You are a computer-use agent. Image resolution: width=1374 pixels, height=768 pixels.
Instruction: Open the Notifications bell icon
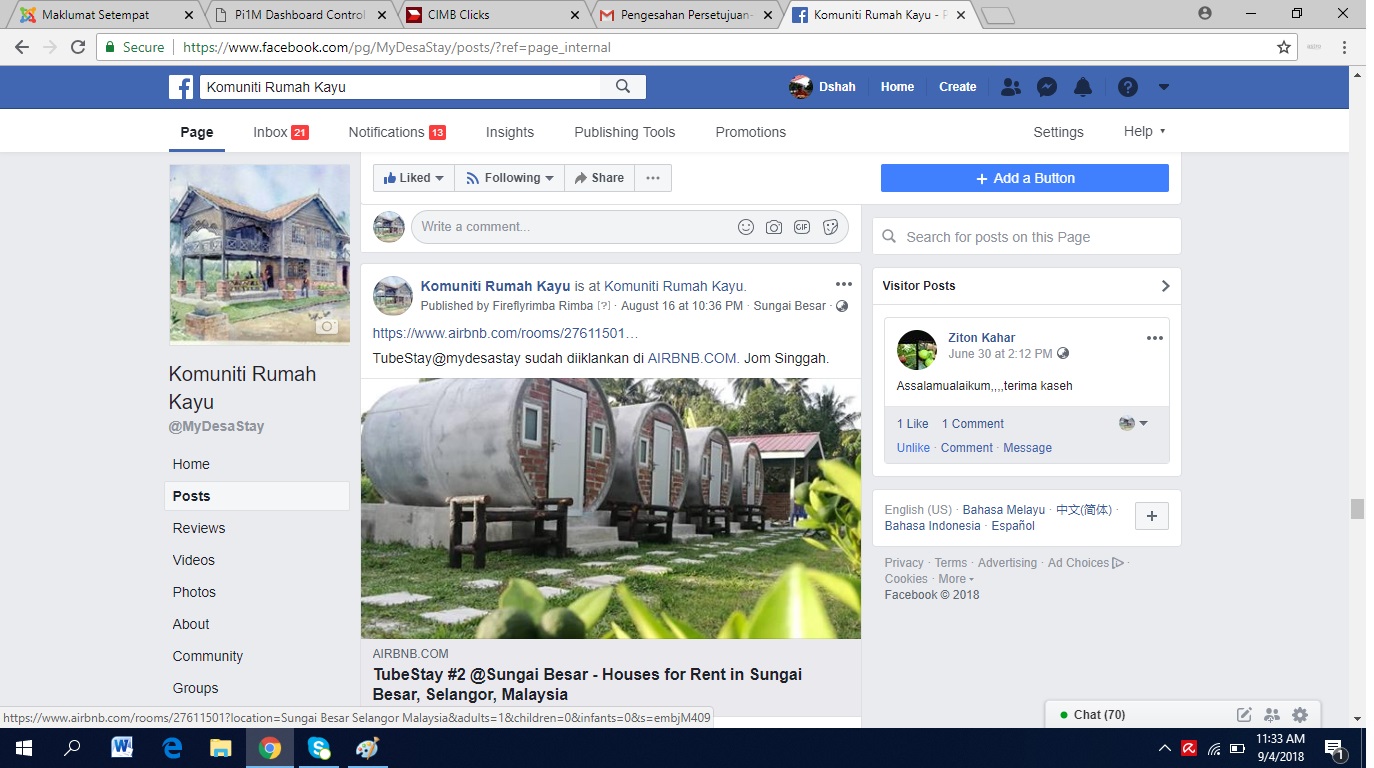(x=1083, y=87)
